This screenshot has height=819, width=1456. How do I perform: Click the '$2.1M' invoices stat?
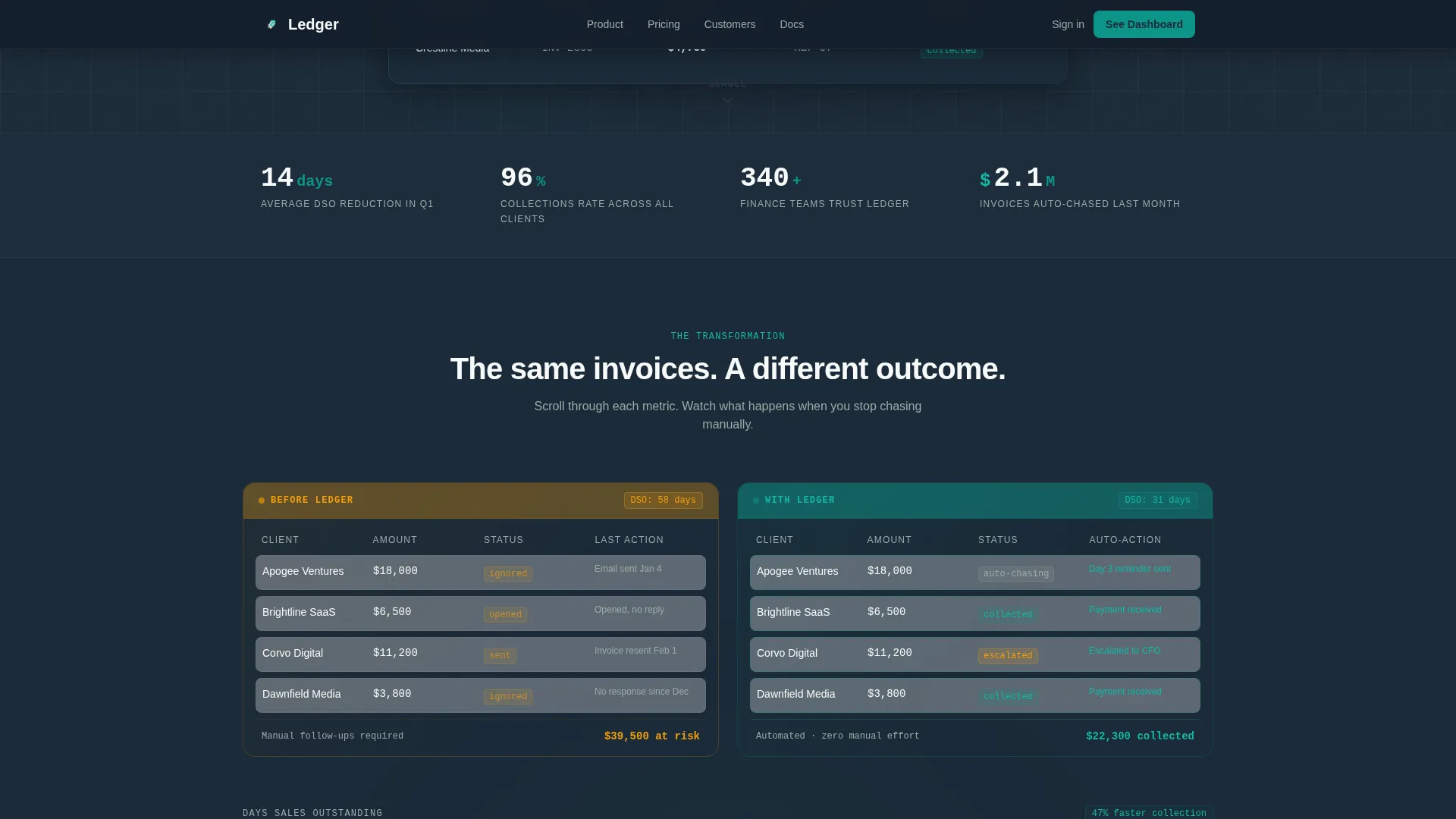pyautogui.click(x=1017, y=178)
